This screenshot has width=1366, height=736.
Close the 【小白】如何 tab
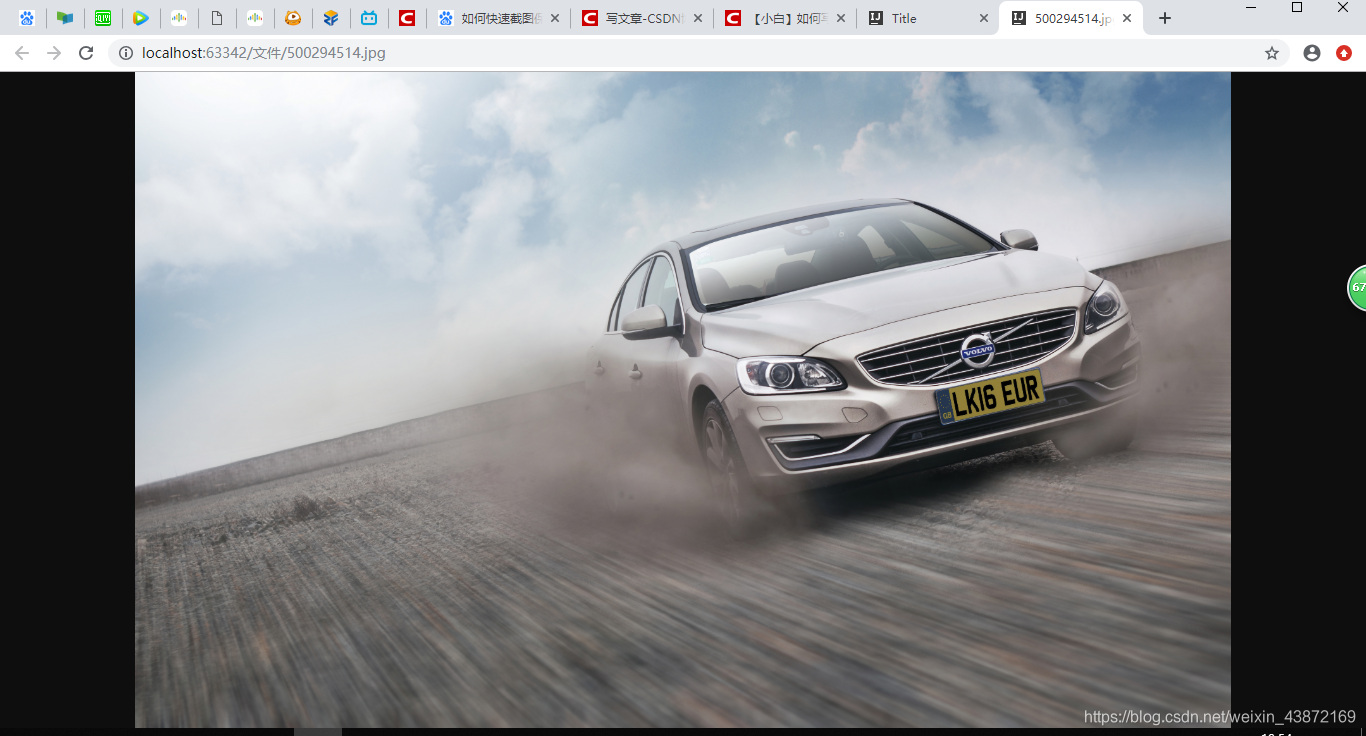pos(841,18)
